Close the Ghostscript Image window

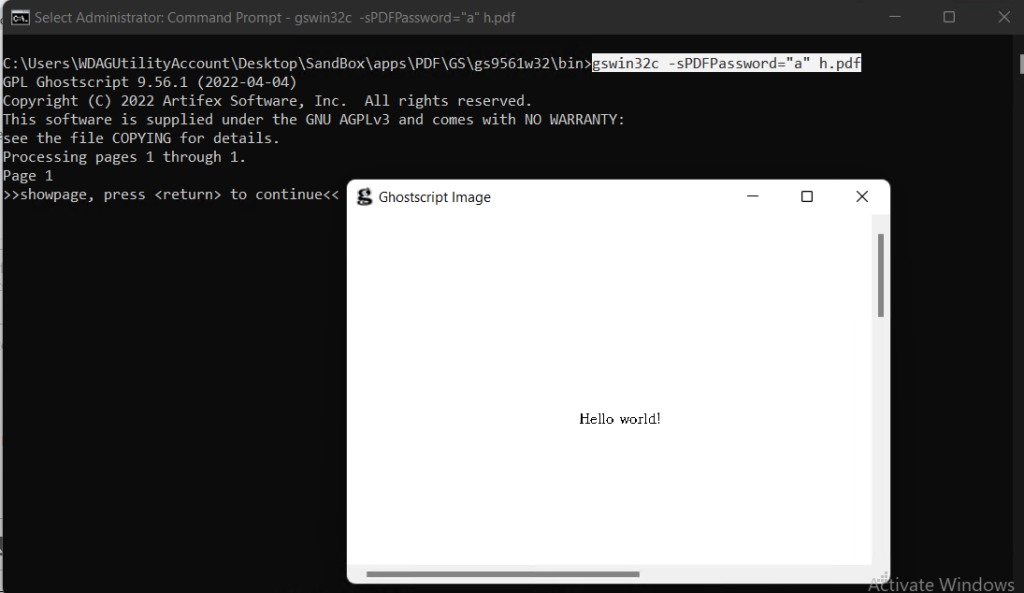(861, 197)
